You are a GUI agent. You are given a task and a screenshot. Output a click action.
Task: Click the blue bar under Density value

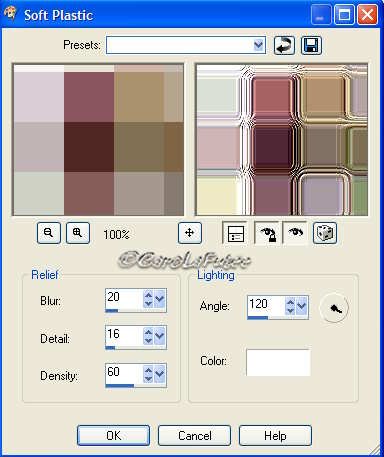click(x=120, y=386)
